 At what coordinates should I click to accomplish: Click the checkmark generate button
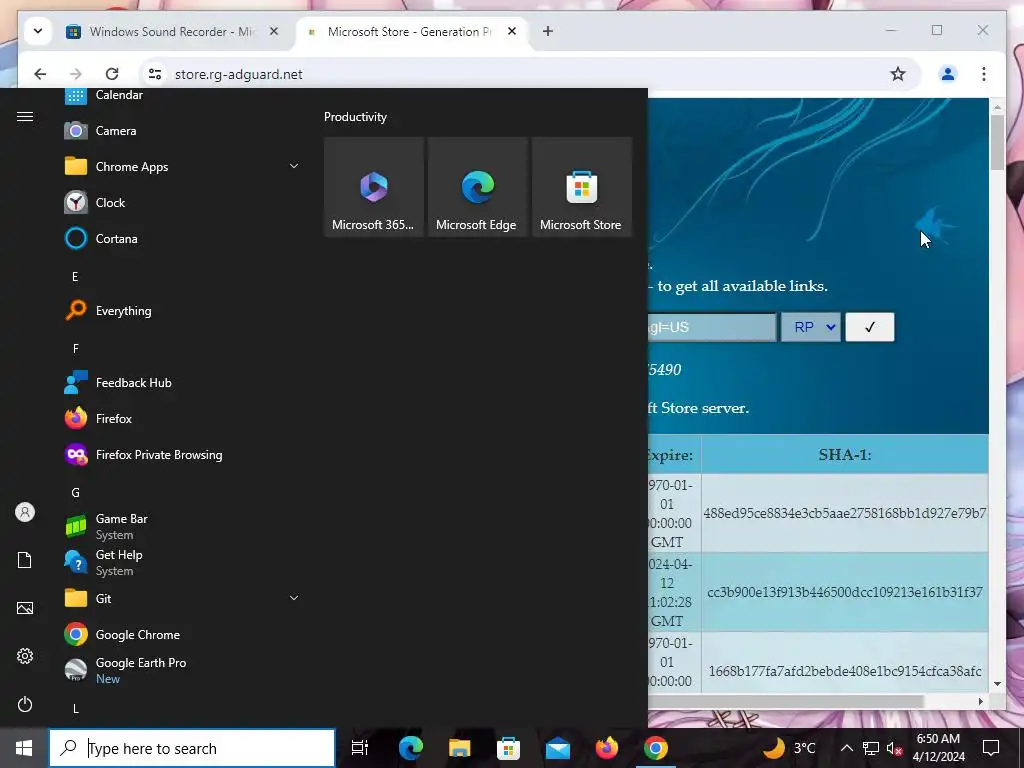point(870,327)
